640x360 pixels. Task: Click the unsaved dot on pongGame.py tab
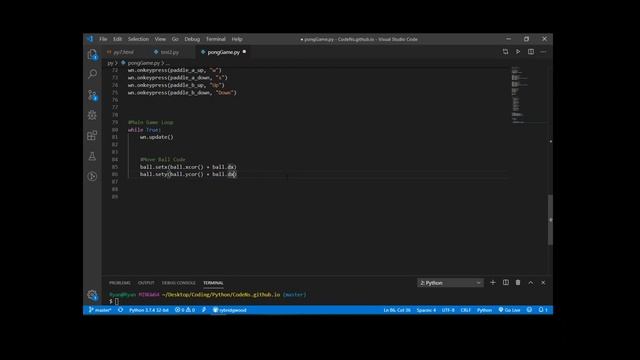click(x=244, y=52)
